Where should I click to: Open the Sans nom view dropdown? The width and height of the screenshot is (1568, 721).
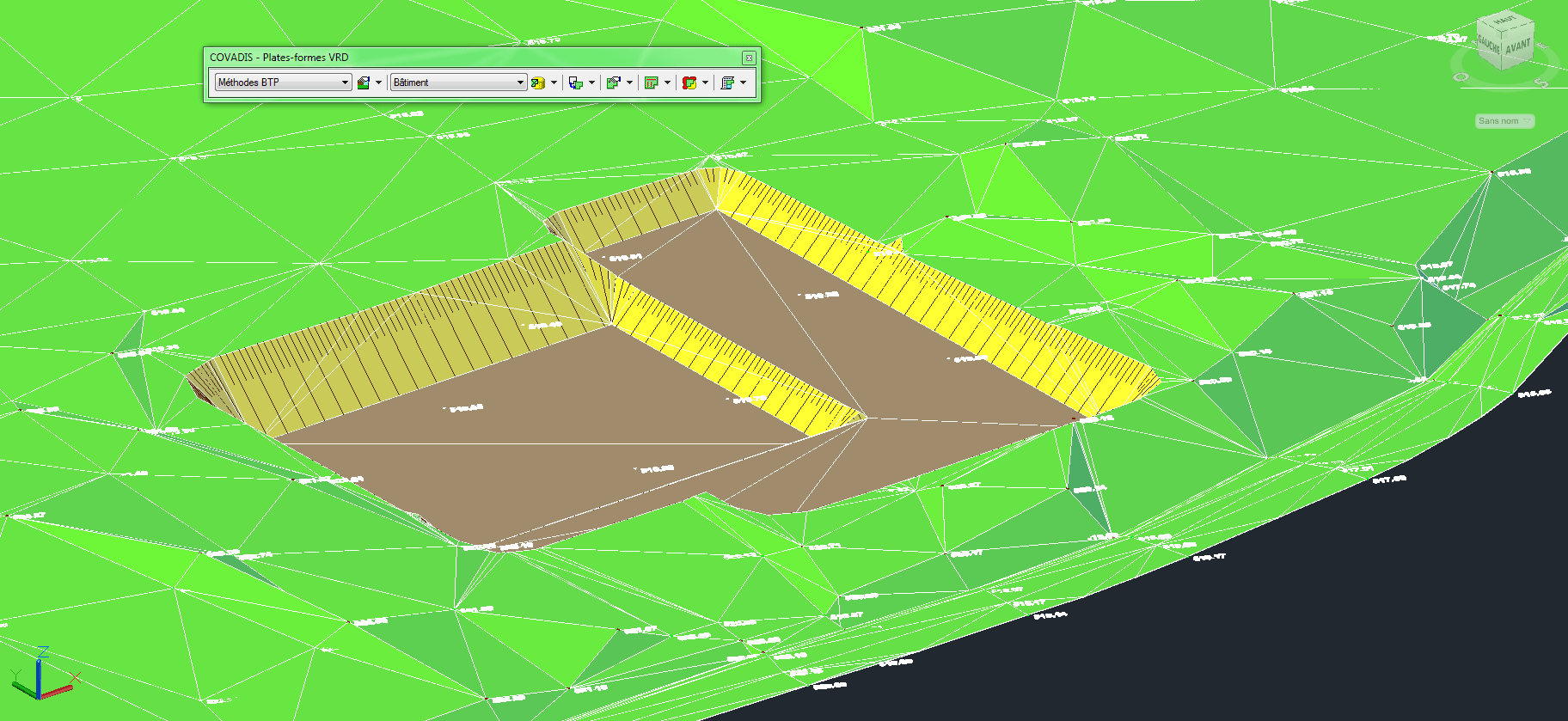(x=1504, y=121)
